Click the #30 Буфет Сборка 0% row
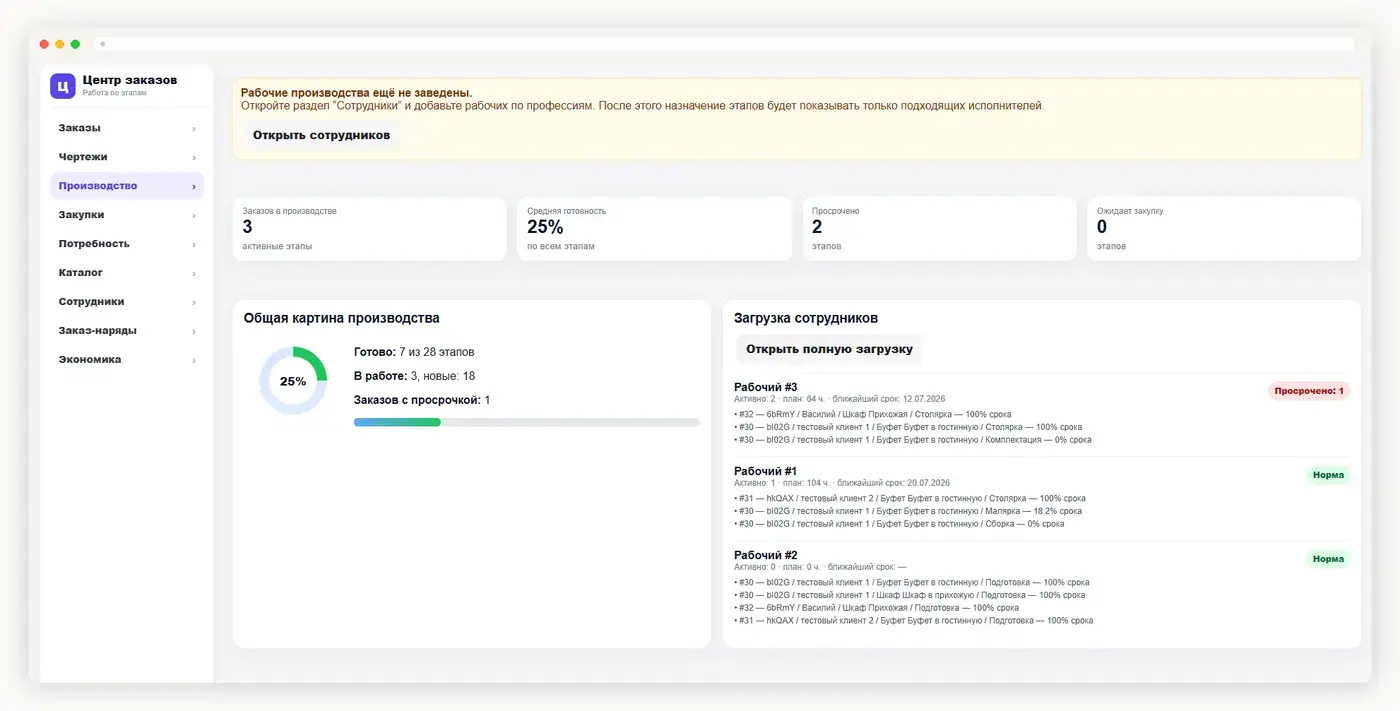 point(899,524)
